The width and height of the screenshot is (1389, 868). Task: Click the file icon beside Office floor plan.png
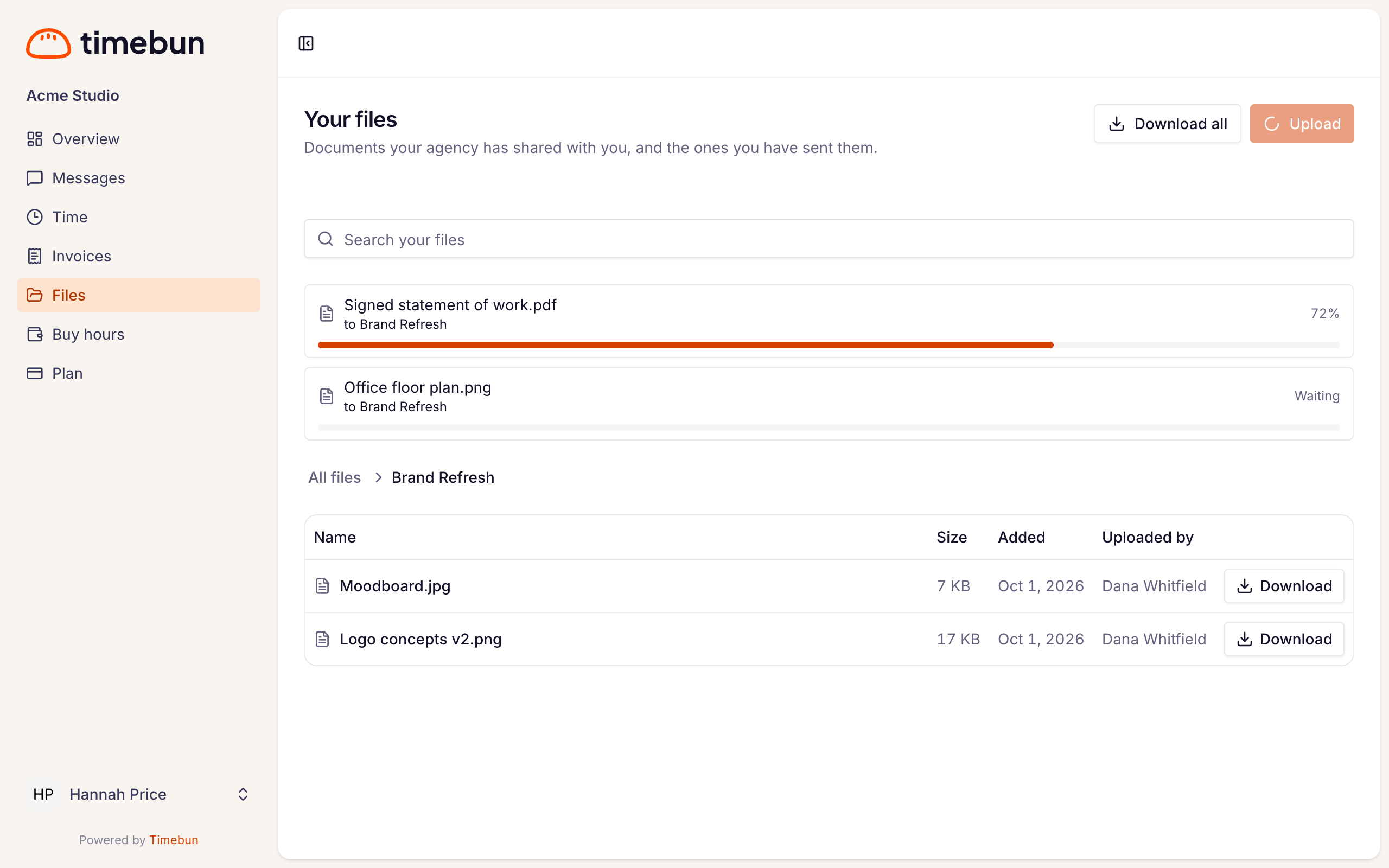click(327, 396)
